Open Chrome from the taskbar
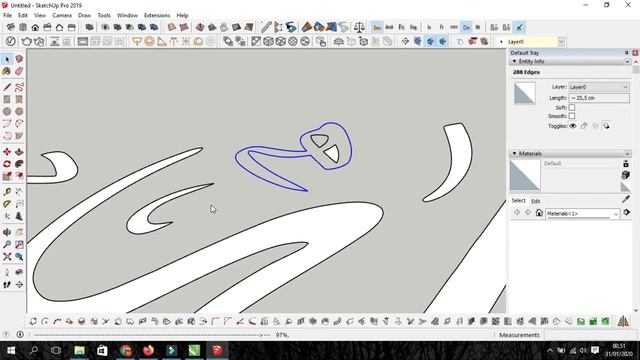Image resolution: width=640 pixels, height=360 pixels. [126, 350]
